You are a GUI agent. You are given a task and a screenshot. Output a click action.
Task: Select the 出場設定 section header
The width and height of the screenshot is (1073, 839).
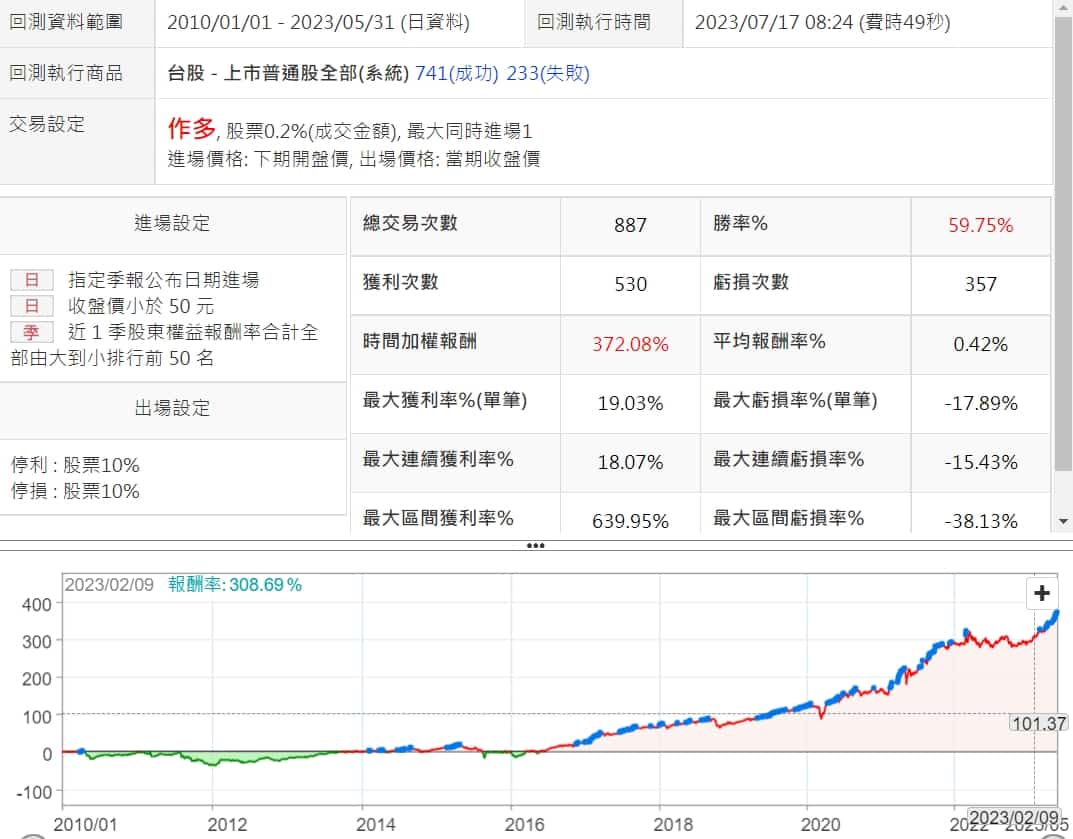pos(173,407)
